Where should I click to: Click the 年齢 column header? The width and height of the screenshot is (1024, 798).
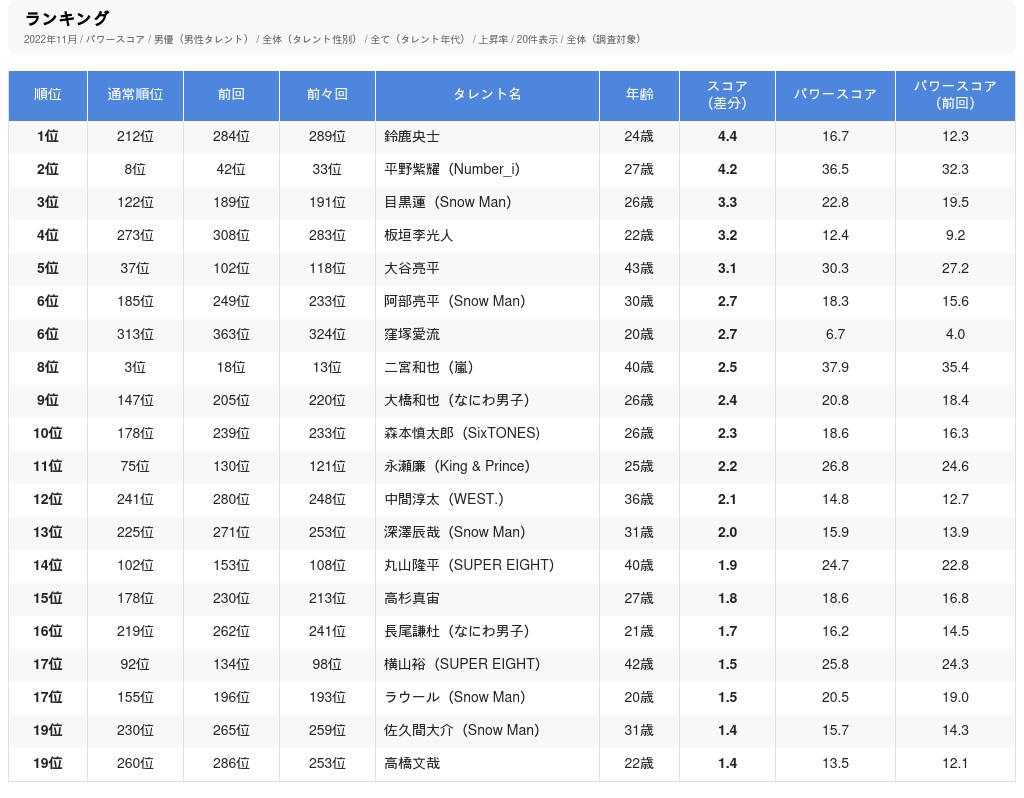(639, 95)
